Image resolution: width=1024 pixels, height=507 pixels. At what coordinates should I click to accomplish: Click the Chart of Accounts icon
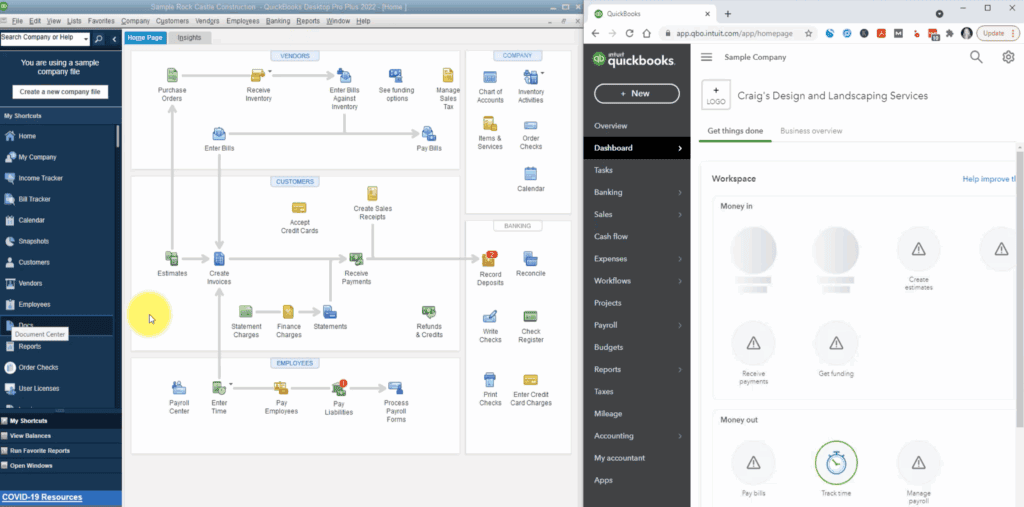click(x=490, y=77)
